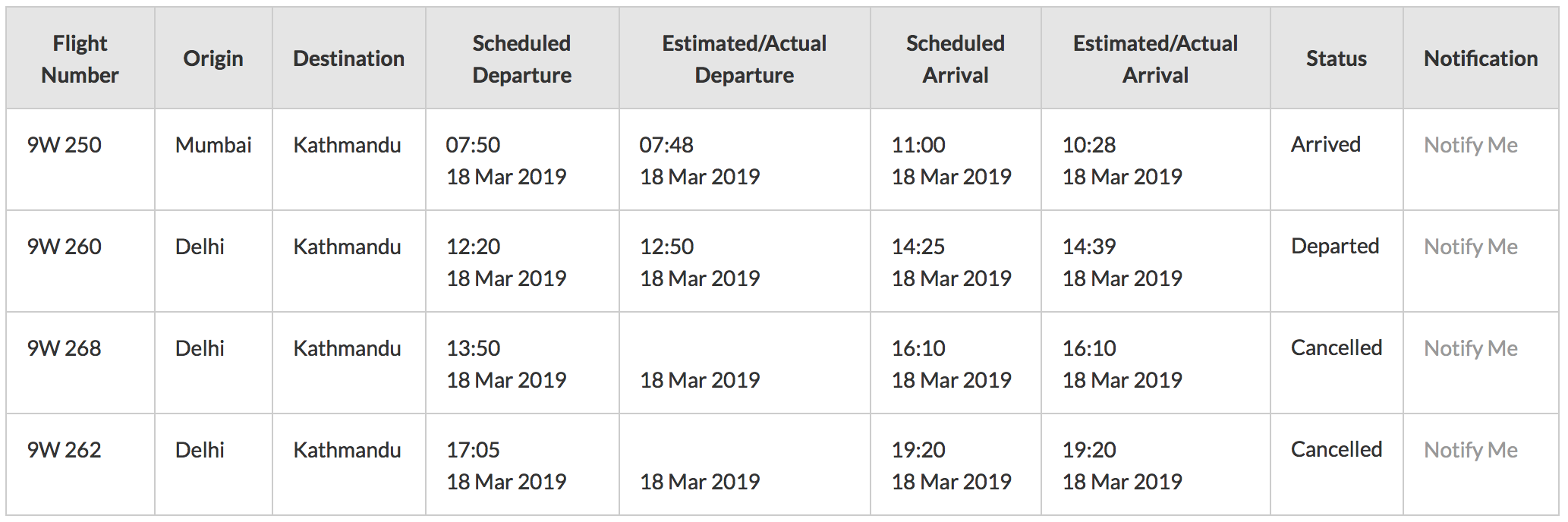This screenshot has width=1568, height=522.
Task: Click Notify Me for flight 9W 262
Action: [x=1470, y=450]
